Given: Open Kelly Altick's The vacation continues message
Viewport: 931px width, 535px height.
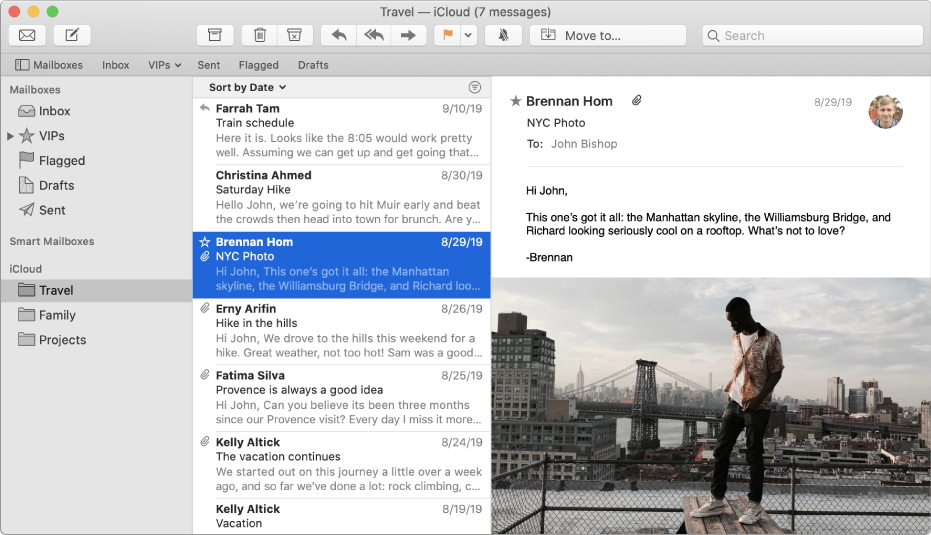Looking at the screenshot, I should [341, 465].
